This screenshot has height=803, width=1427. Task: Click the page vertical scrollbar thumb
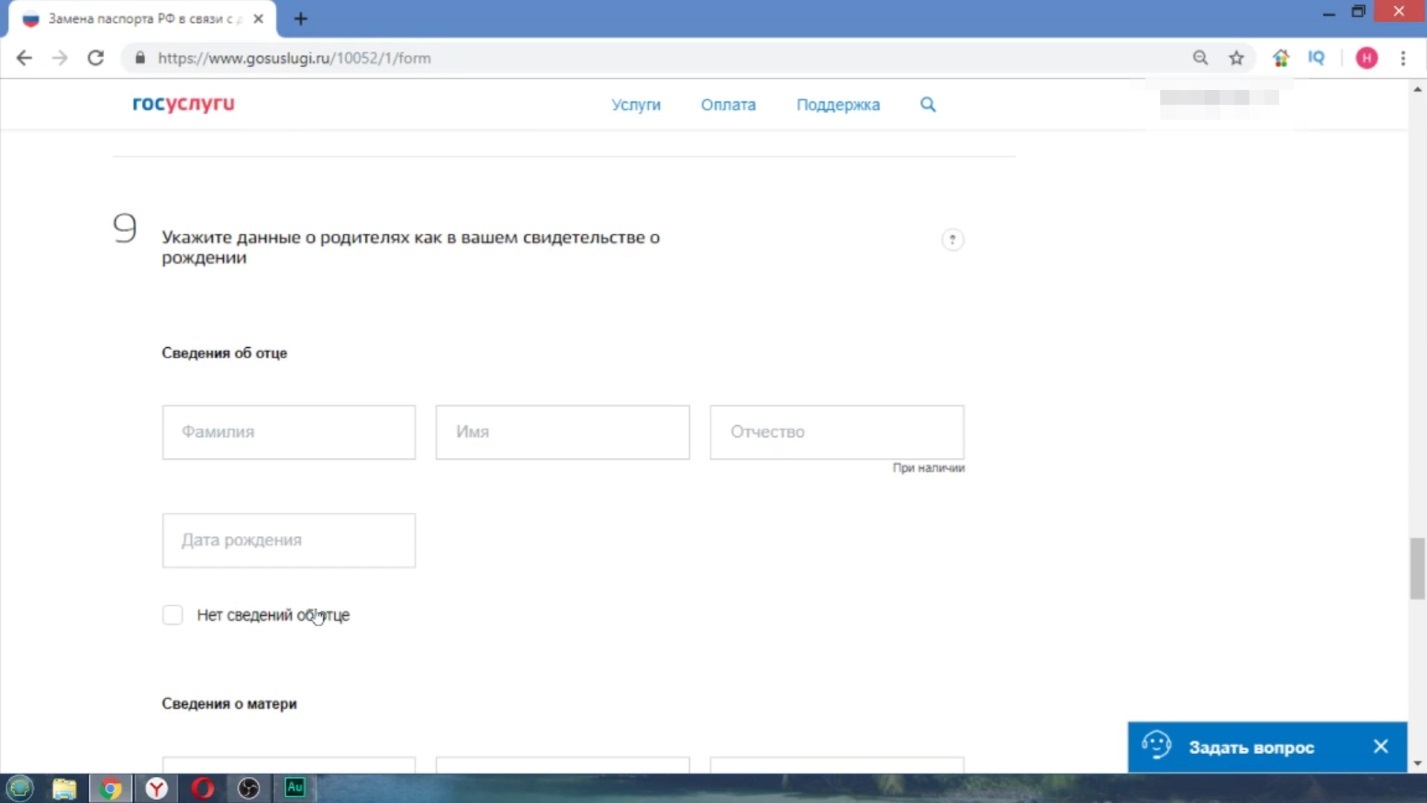[x=1417, y=568]
